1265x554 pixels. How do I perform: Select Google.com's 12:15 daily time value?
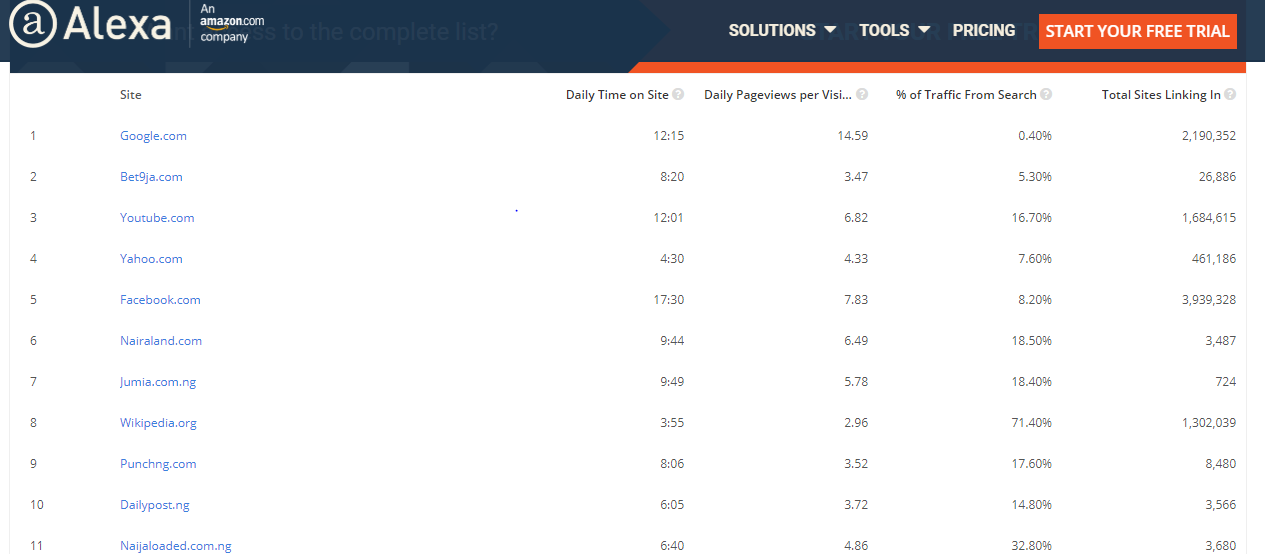[668, 136]
